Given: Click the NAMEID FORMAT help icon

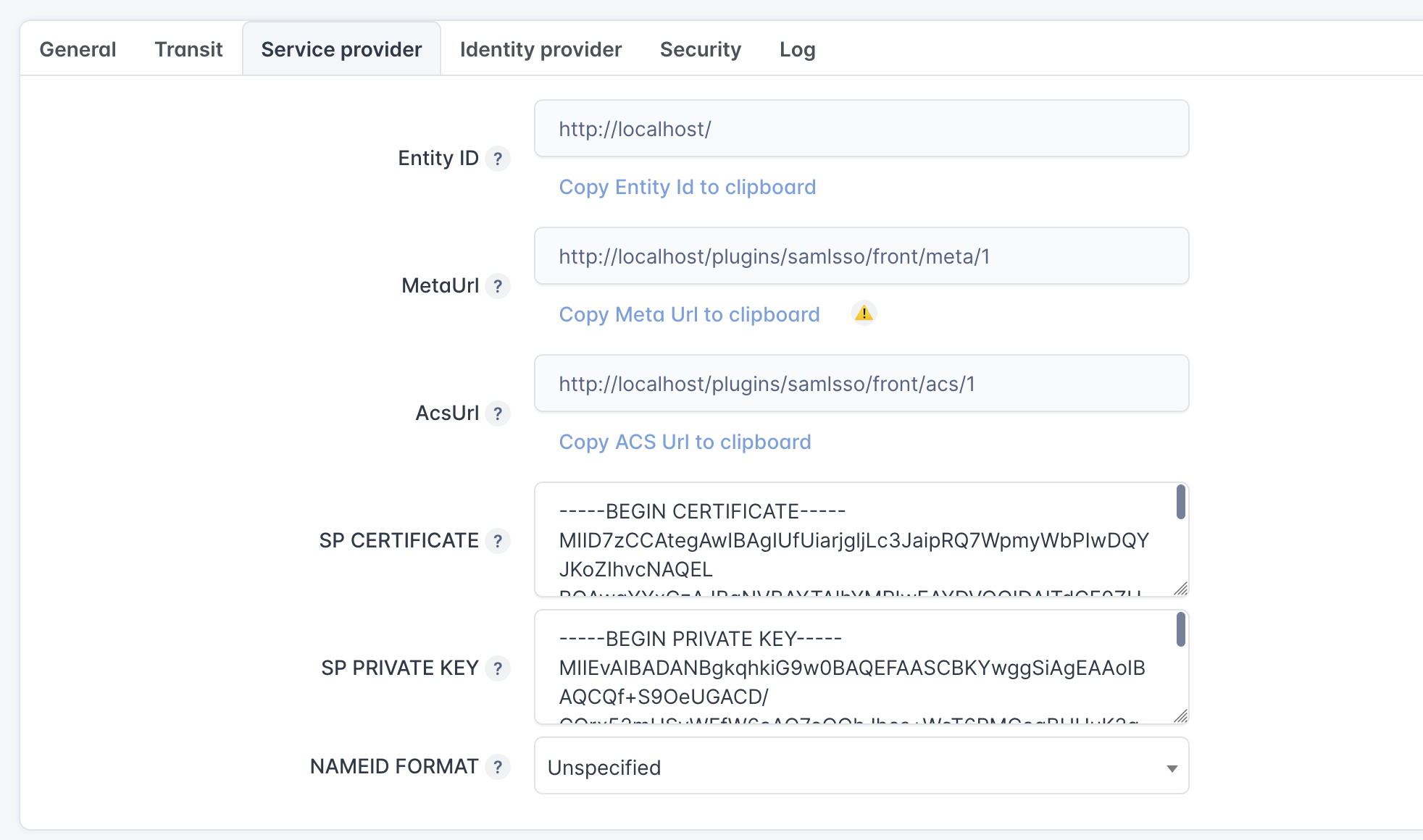Looking at the screenshot, I should point(498,767).
